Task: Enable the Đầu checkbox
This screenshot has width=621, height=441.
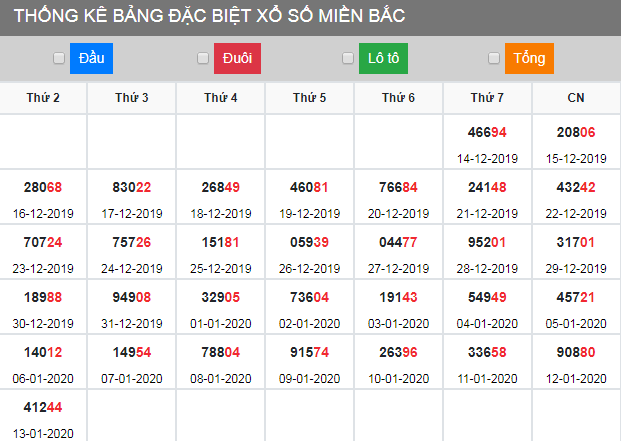Action: pyautogui.click(x=59, y=58)
